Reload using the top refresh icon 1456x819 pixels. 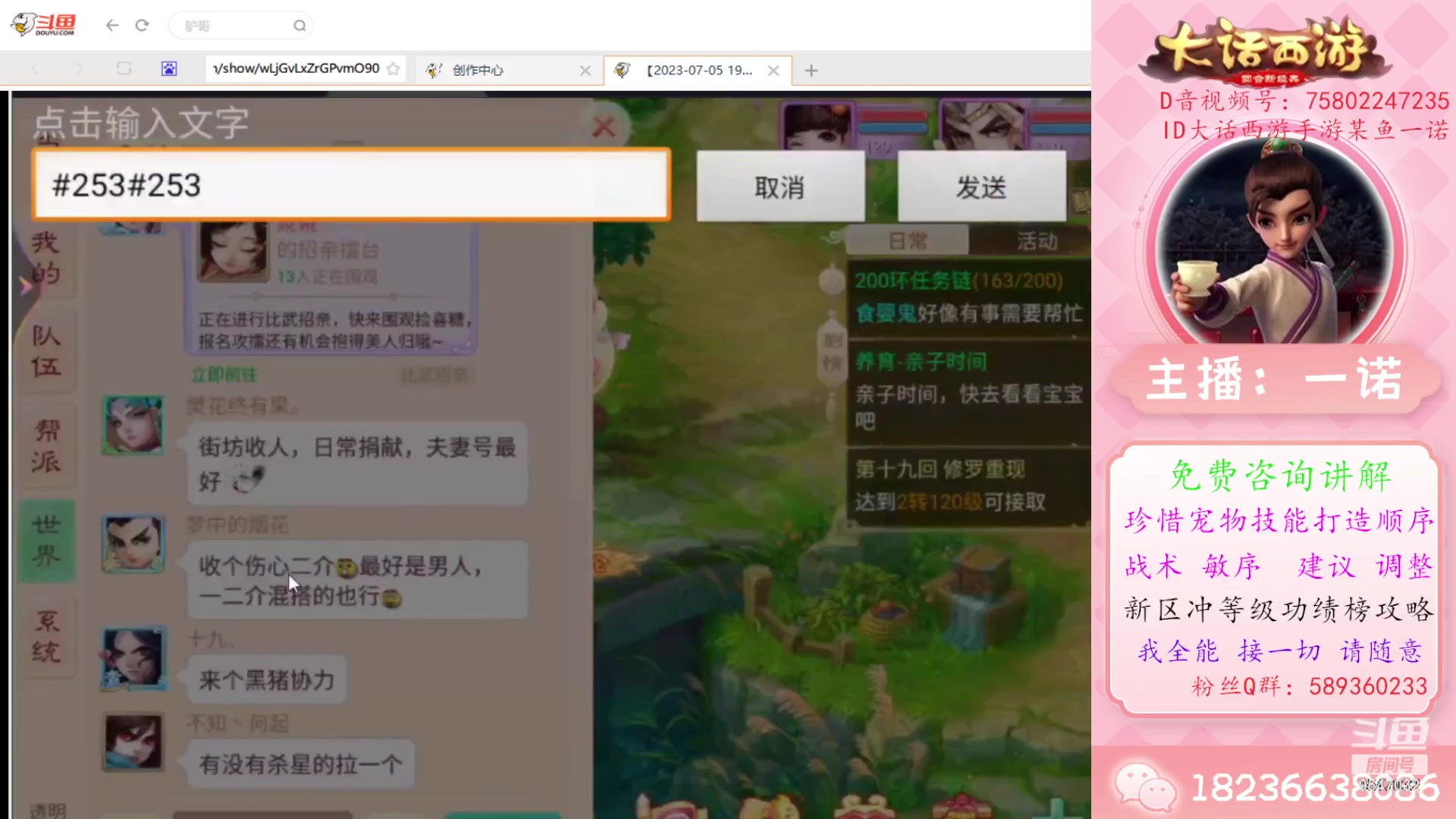tap(142, 25)
